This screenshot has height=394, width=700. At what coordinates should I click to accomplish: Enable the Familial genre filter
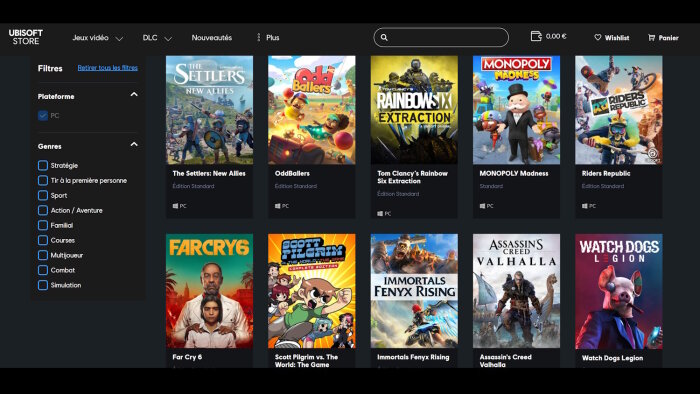[43, 225]
